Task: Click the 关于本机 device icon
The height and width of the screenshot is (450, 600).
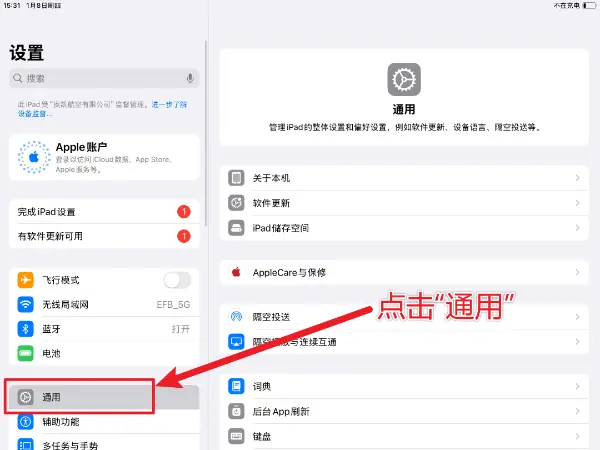Action: pos(236,178)
